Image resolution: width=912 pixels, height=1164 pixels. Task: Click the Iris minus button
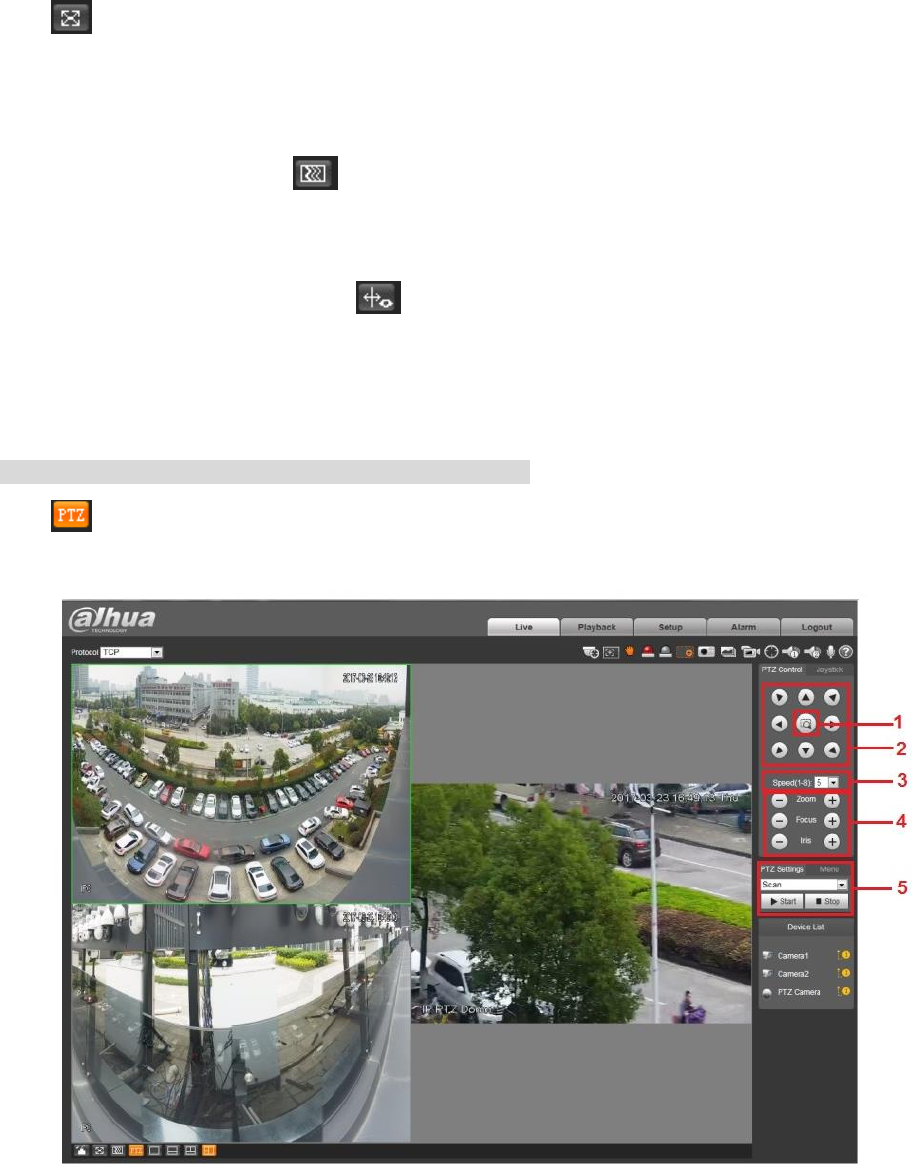click(779, 842)
